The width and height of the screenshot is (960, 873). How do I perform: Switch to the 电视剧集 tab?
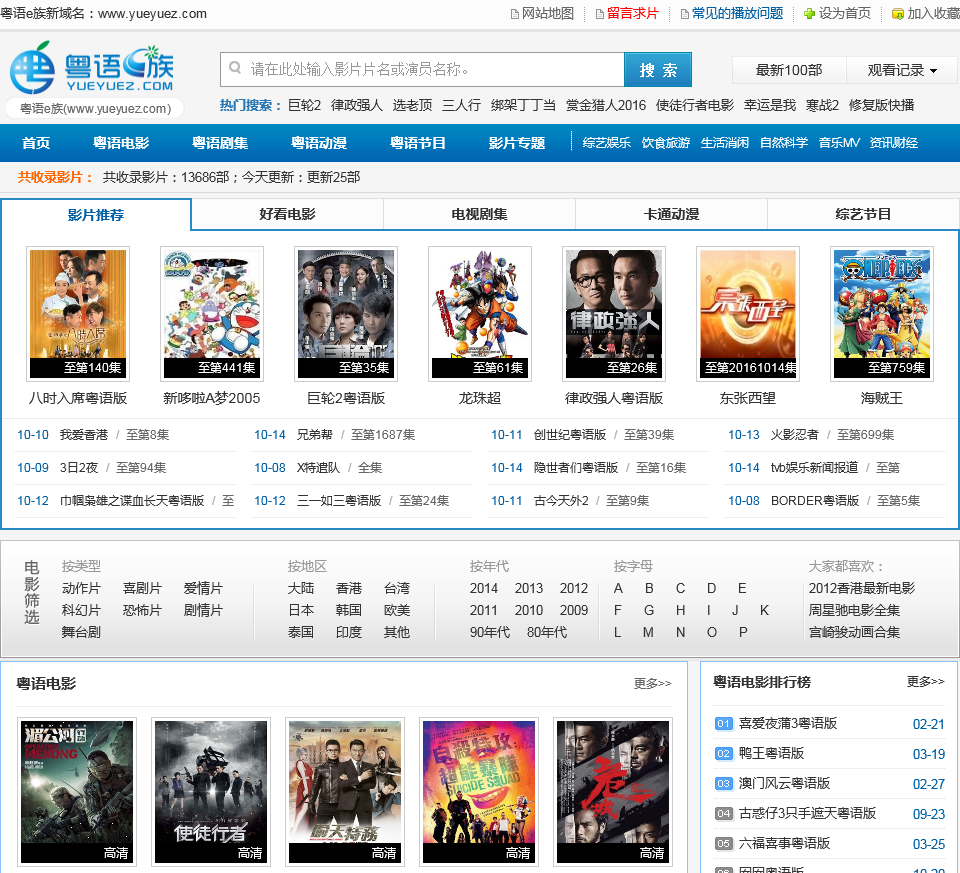pos(479,214)
